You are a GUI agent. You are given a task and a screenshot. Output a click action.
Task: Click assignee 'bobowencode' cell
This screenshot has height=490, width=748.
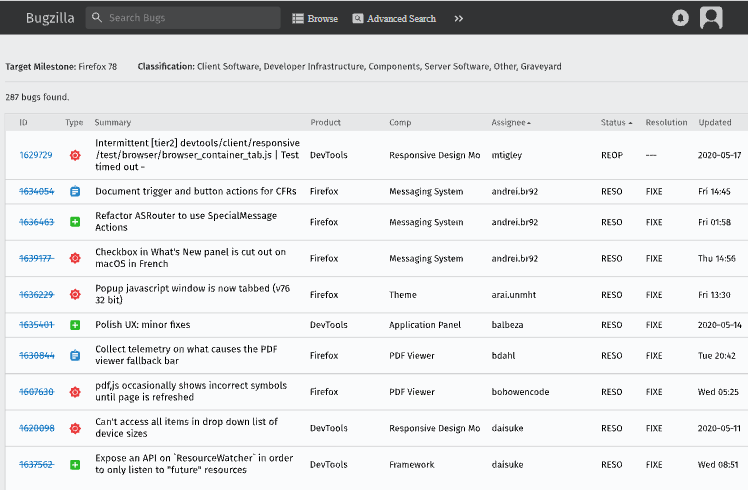(520, 392)
